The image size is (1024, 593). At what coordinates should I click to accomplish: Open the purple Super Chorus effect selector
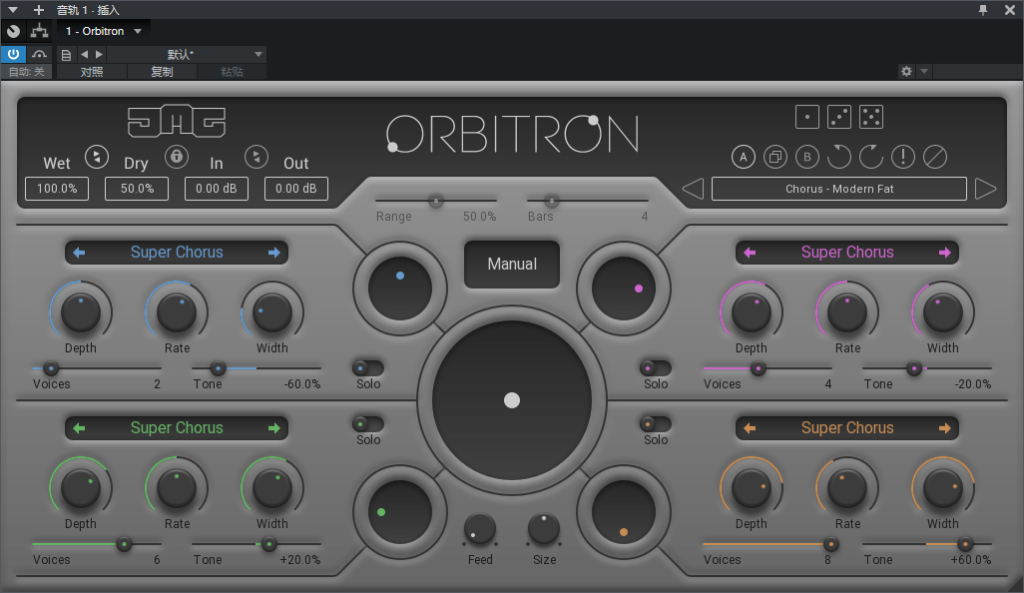pos(847,252)
